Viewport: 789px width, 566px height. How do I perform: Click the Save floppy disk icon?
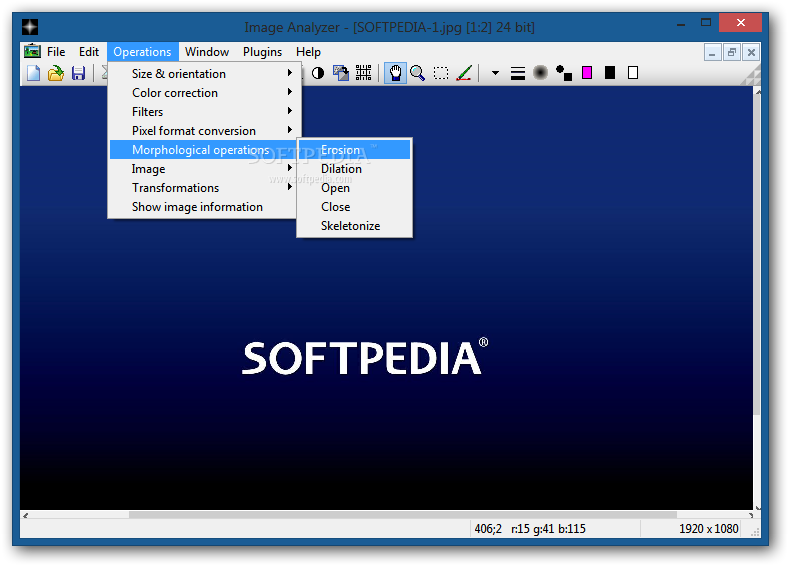(x=78, y=73)
